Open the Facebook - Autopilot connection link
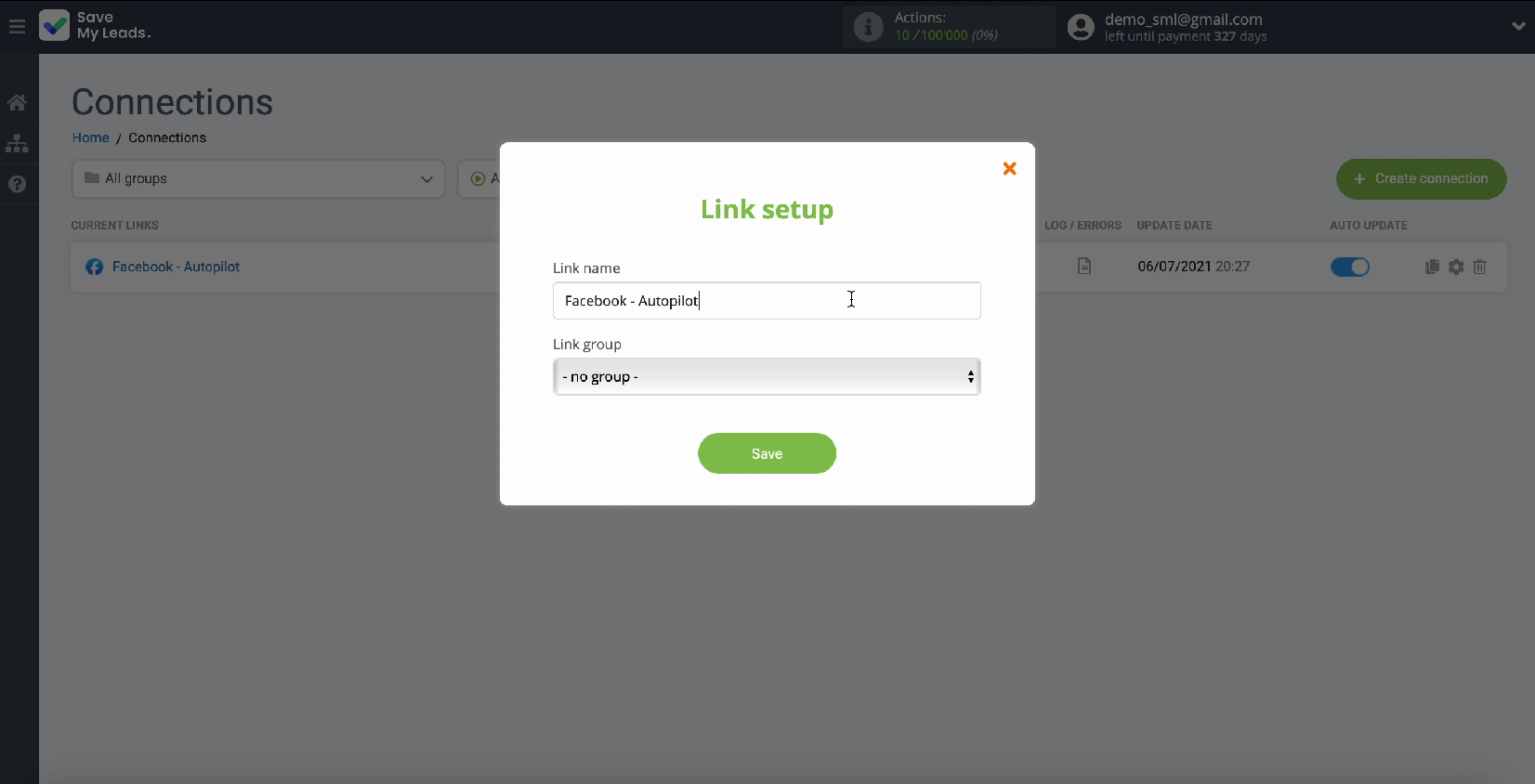Screen dimensions: 1535x784 tap(176, 267)
